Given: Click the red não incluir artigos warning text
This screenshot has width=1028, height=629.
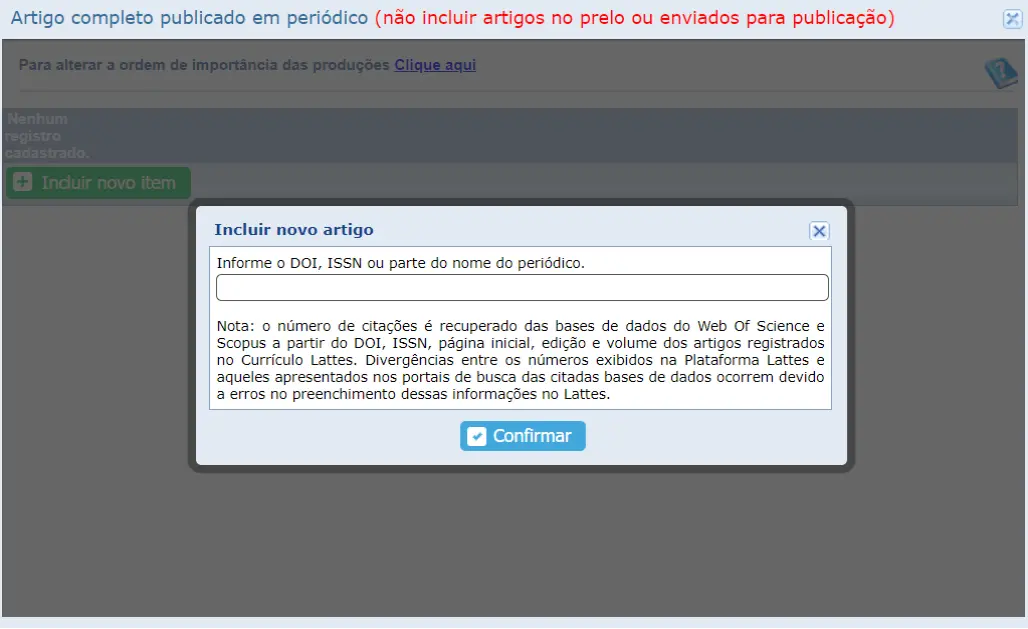Looking at the screenshot, I should 634,19.
